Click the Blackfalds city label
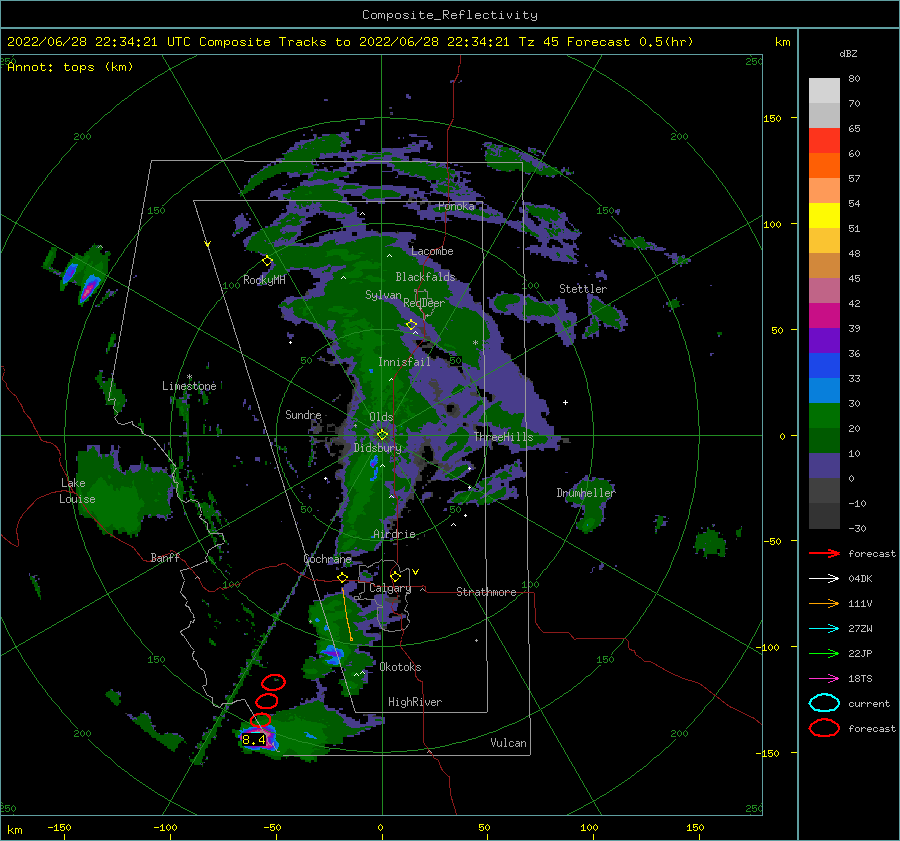Image resolution: width=900 pixels, height=841 pixels. (425, 277)
